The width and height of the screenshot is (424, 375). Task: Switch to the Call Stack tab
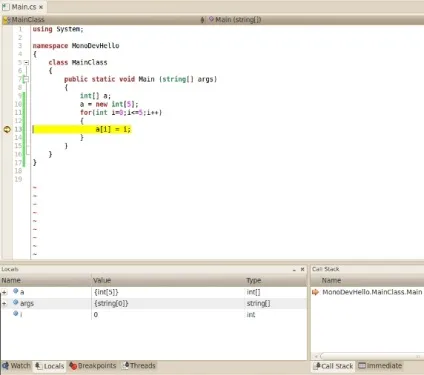tap(333, 366)
